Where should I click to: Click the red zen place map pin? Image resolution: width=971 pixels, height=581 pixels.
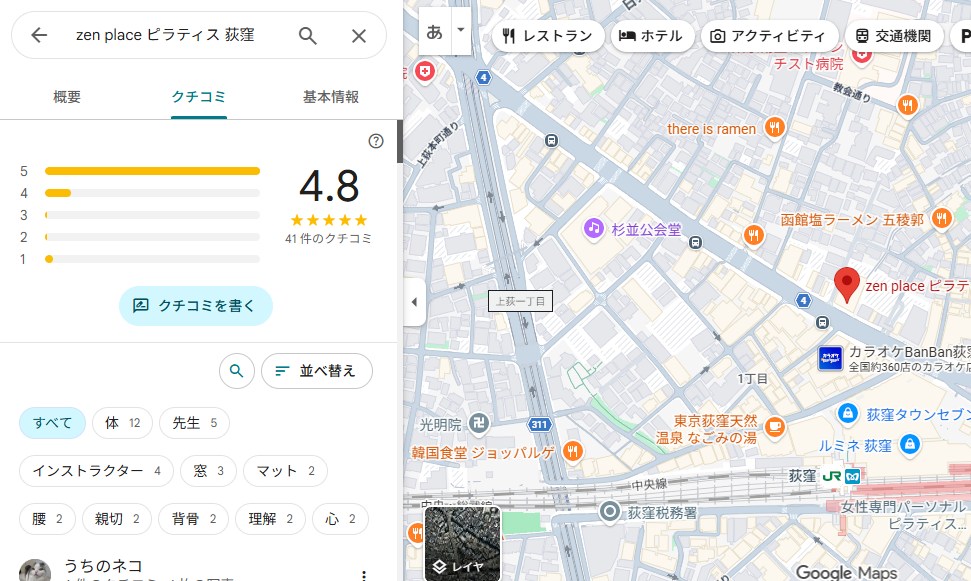847,285
